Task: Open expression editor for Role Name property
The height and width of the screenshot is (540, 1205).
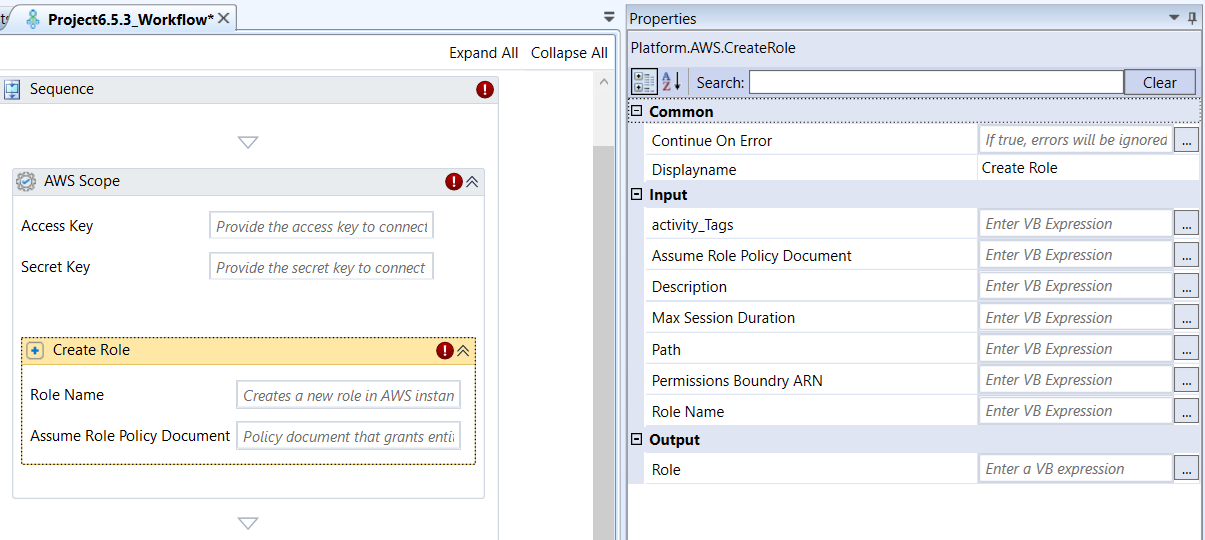Action: pyautogui.click(x=1186, y=411)
